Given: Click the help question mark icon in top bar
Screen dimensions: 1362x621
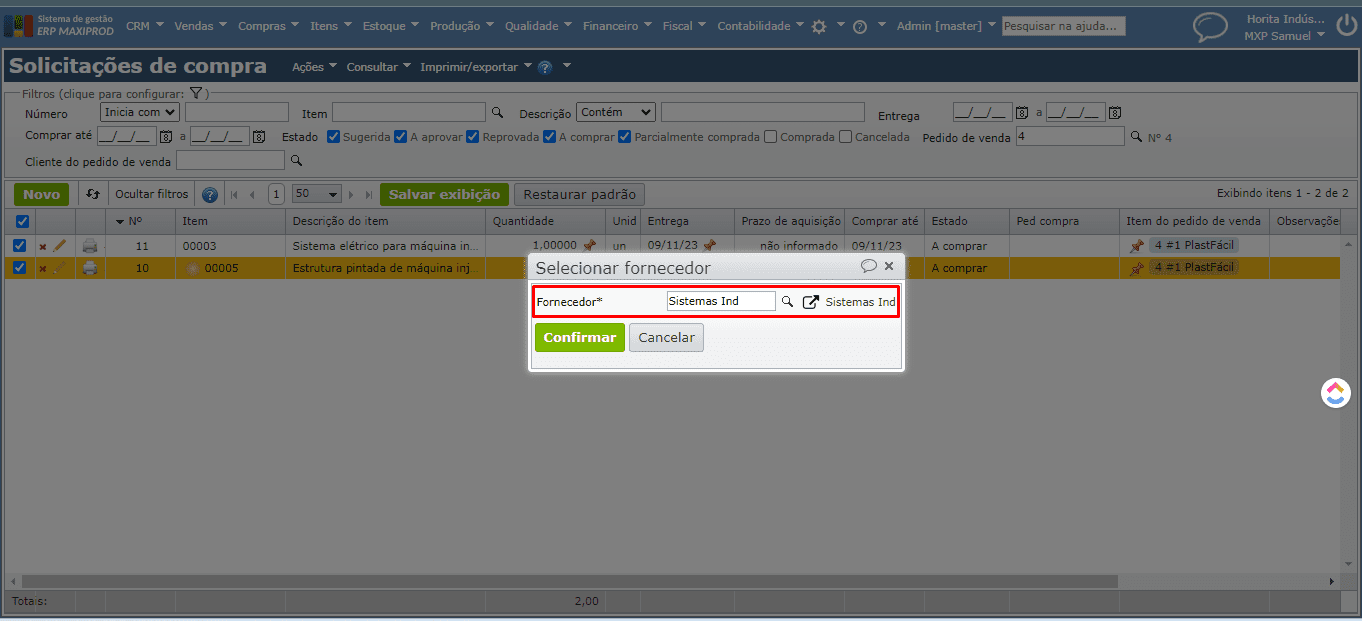Looking at the screenshot, I should [860, 27].
